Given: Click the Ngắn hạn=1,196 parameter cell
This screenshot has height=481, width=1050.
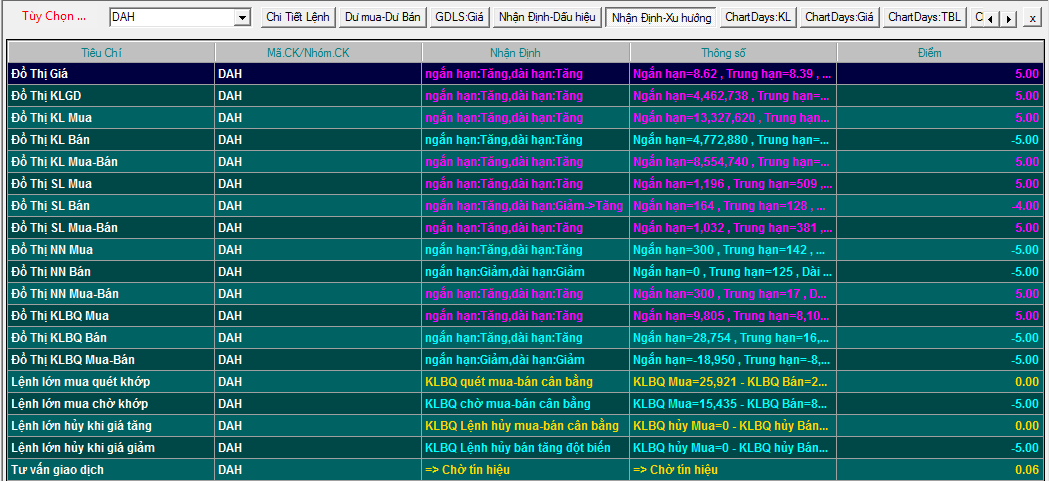Looking at the screenshot, I should [x=733, y=184].
